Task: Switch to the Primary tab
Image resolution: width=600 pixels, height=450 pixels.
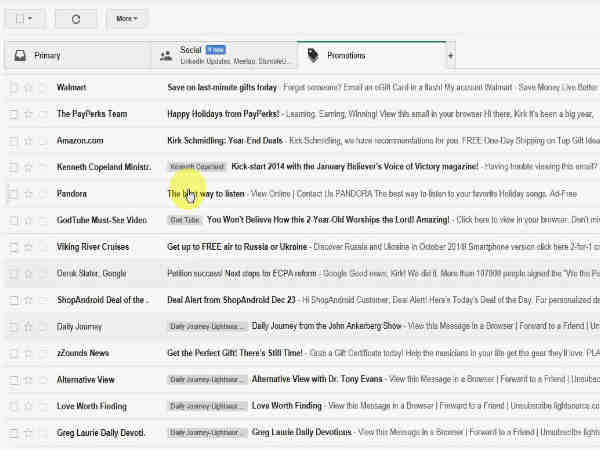Action: 47,56
